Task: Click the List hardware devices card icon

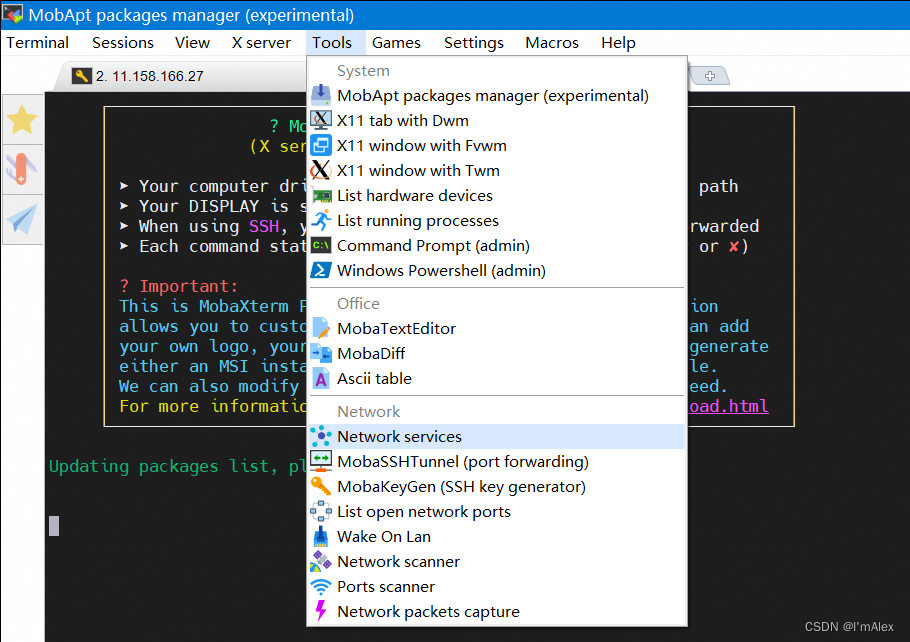Action: (321, 196)
